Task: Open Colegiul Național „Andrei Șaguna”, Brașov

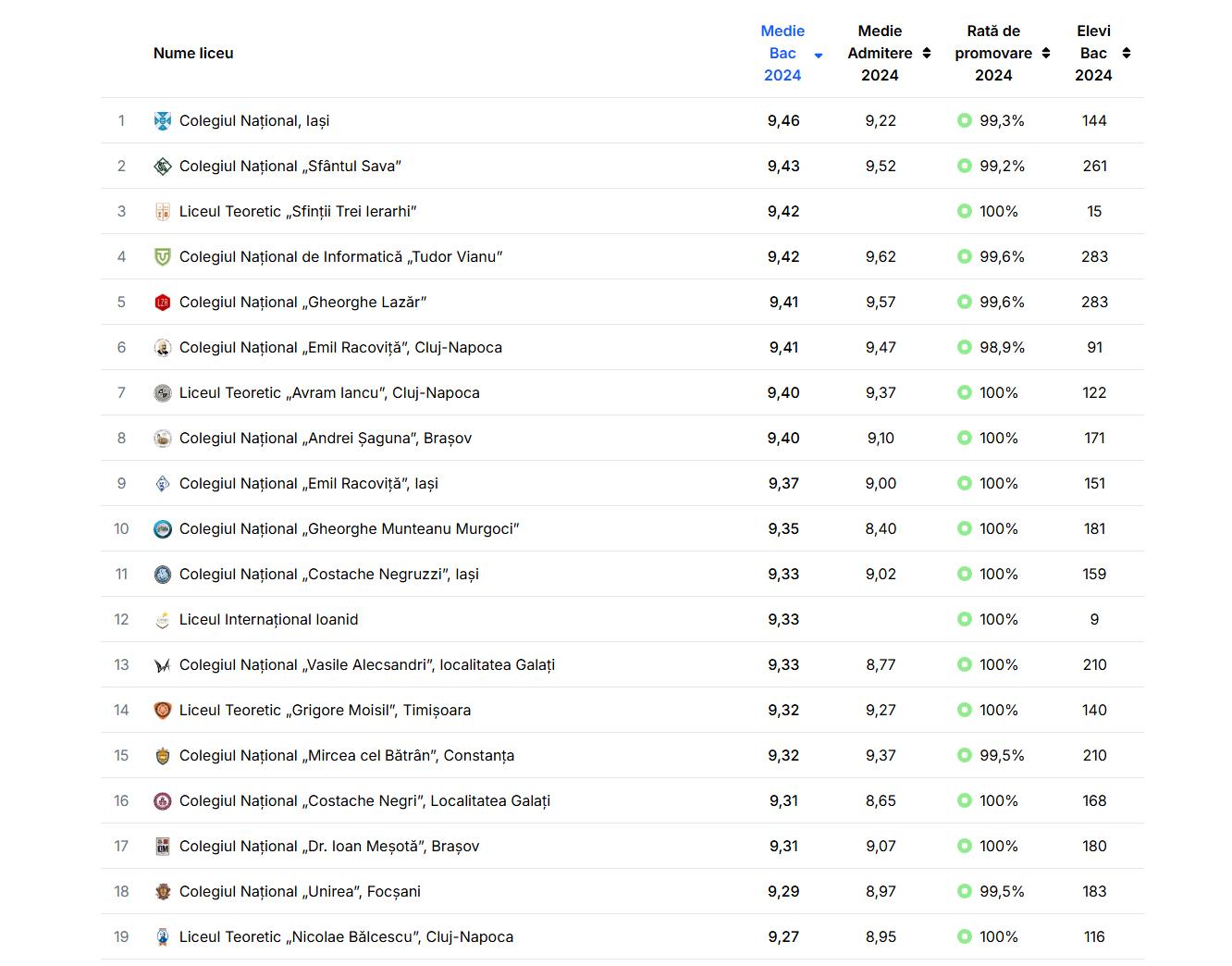Action: pos(326,439)
